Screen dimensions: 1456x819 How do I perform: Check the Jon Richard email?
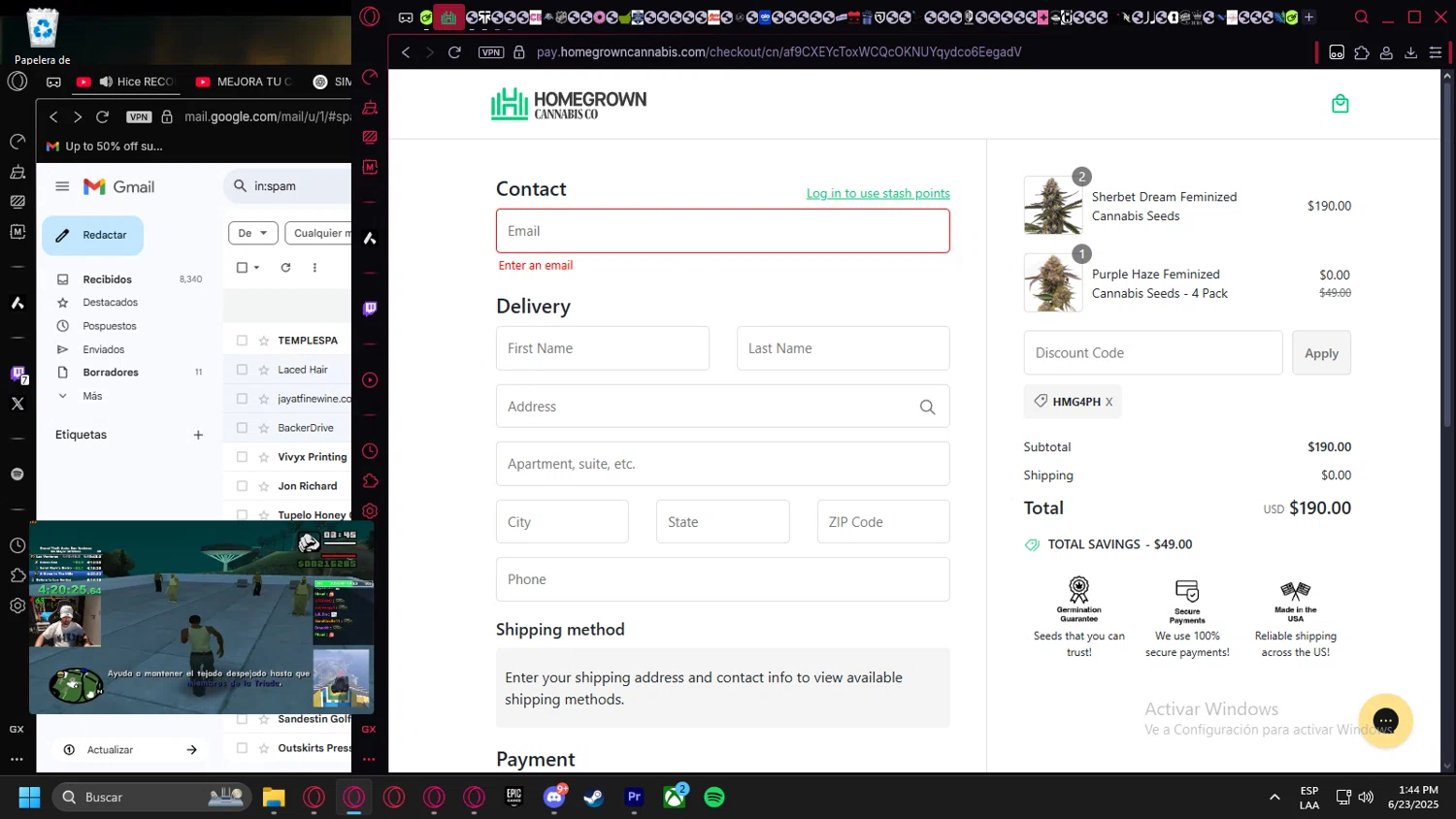coord(242,486)
